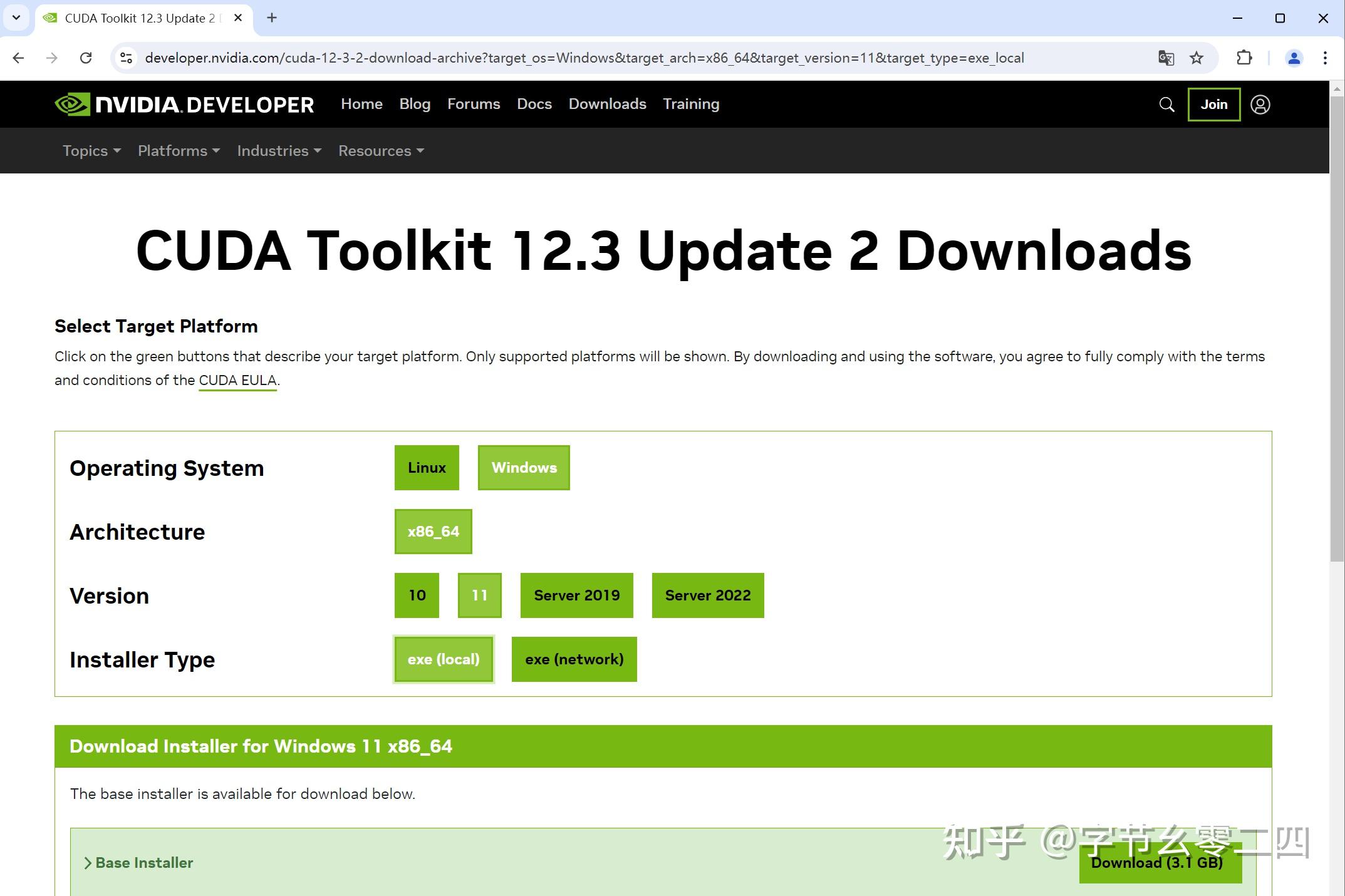
Task: Select Linux operating system option
Action: pos(427,468)
